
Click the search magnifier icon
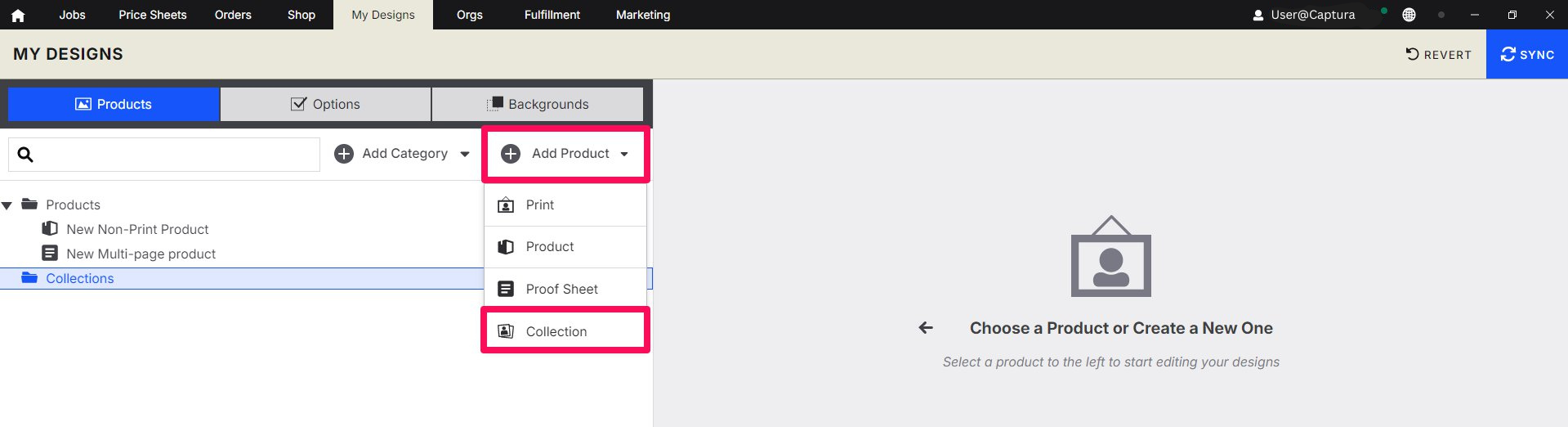[25, 155]
